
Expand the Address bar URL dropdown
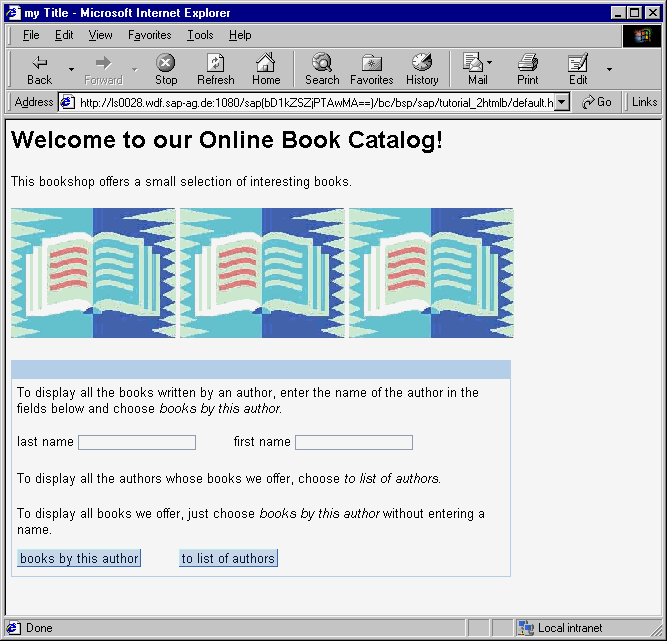pyautogui.click(x=562, y=102)
